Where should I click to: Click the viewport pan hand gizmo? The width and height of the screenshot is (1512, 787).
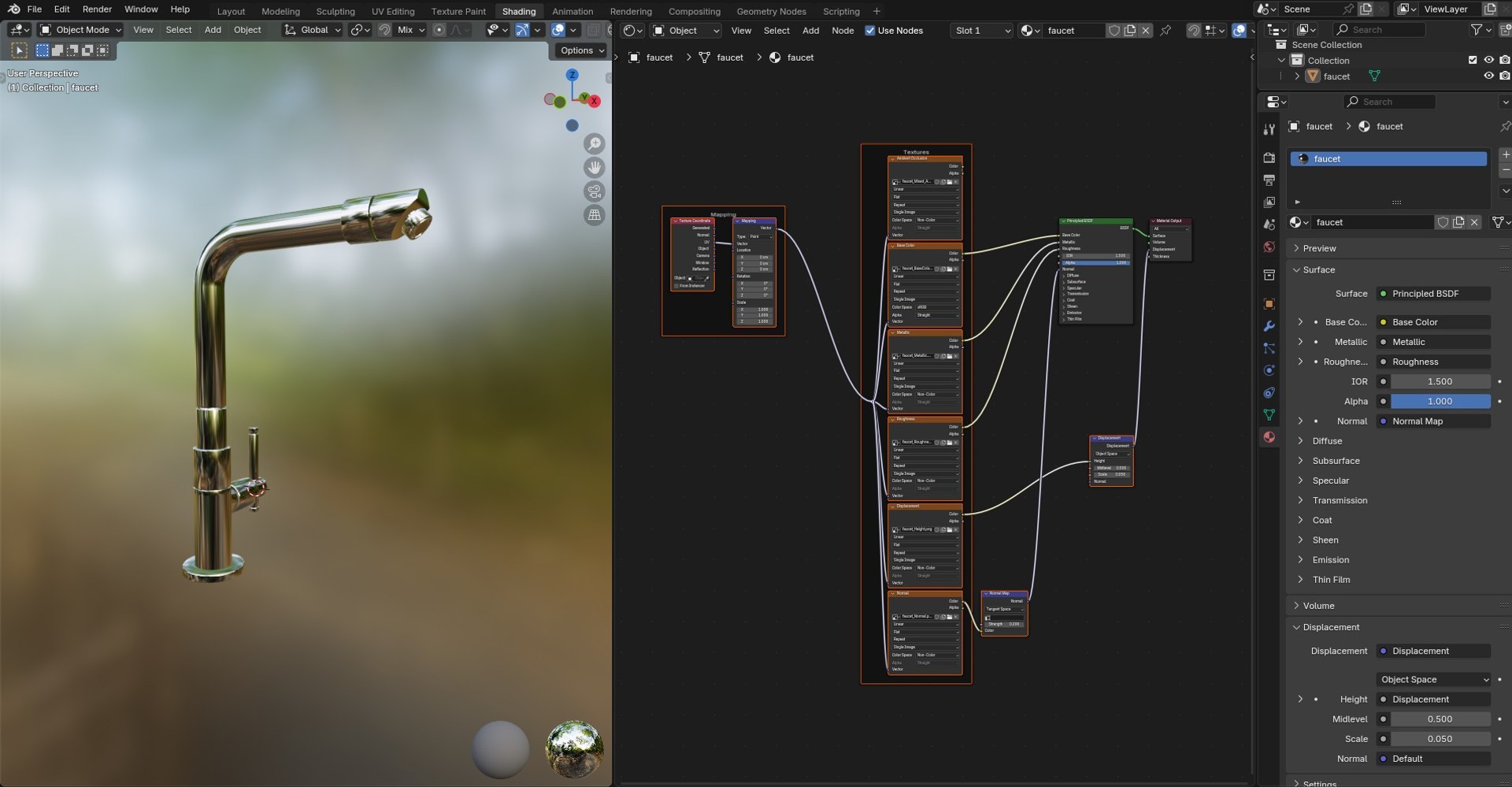595,168
